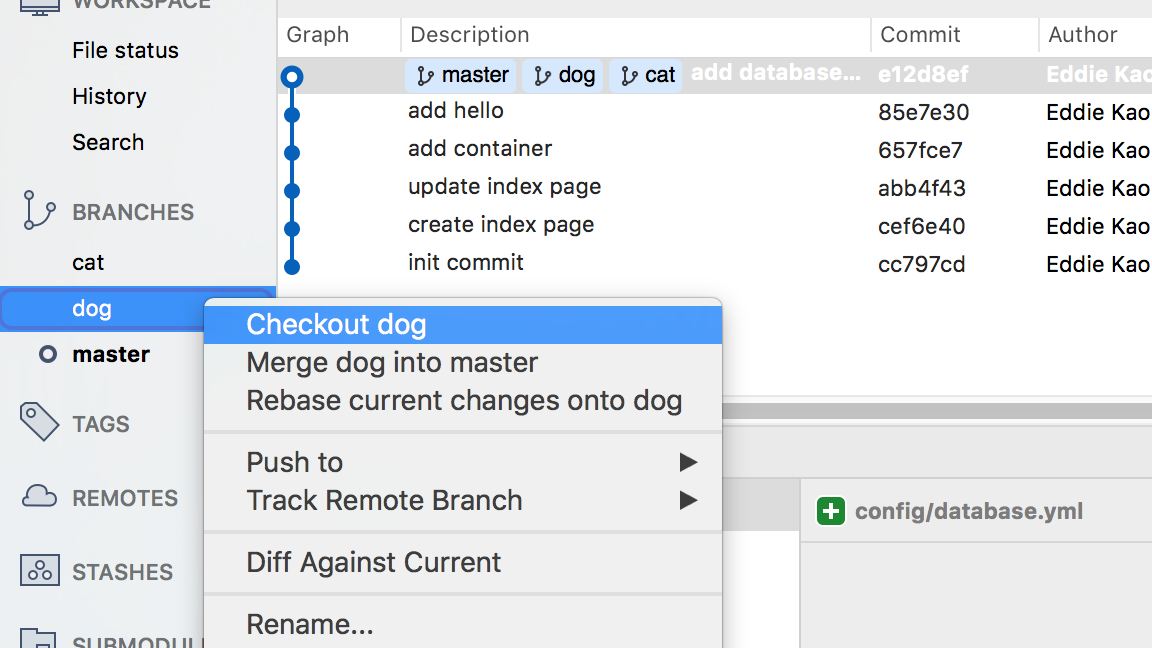Screen dimensions: 1152x648
Task: Open File status in Workspace
Action: click(x=125, y=50)
